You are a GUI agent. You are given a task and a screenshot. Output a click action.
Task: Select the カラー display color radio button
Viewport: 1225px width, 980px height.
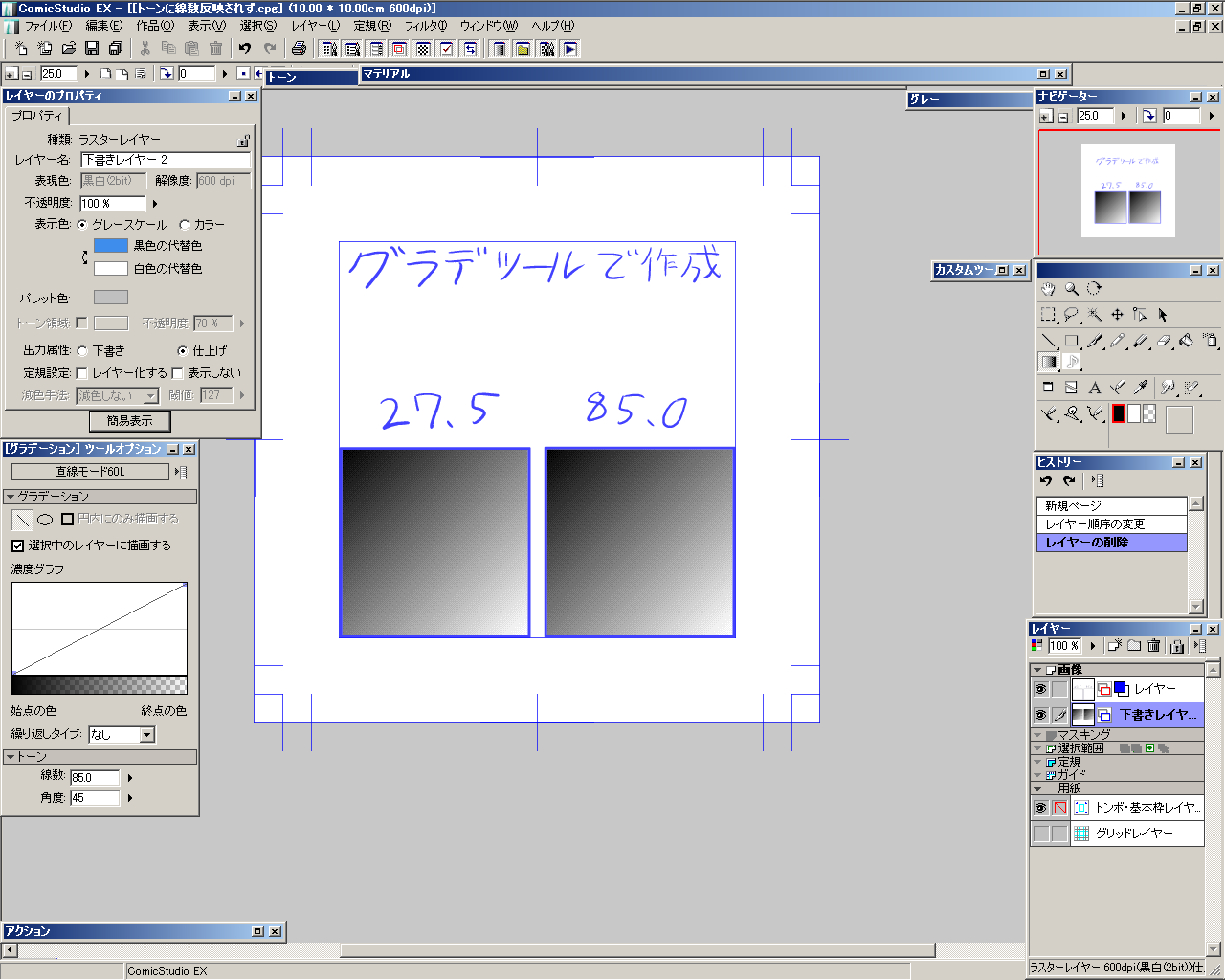[185, 225]
